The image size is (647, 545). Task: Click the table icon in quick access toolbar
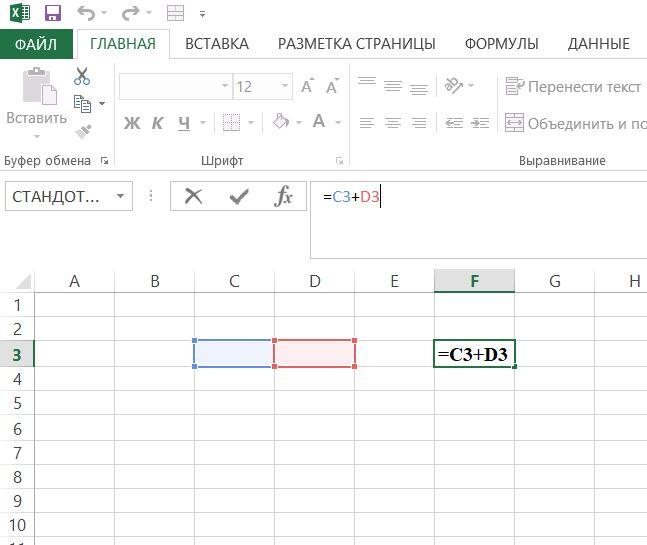[175, 13]
